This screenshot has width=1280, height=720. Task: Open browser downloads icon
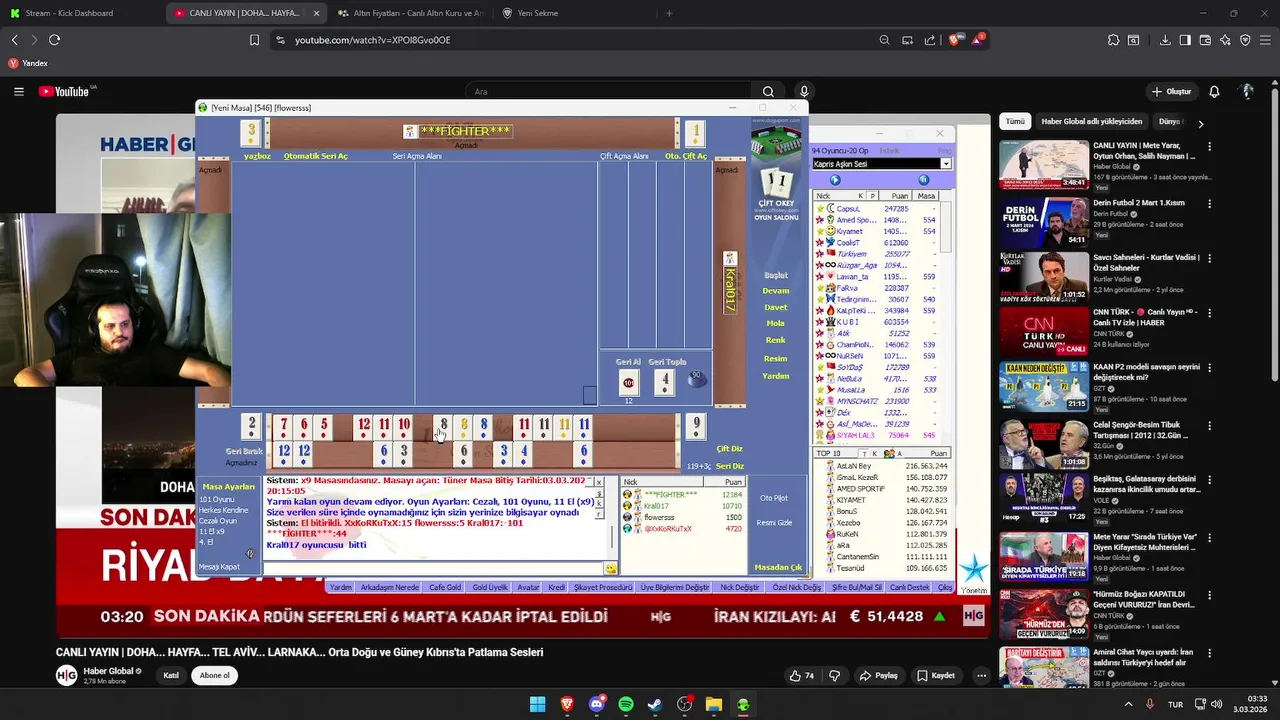pyautogui.click(x=1165, y=40)
